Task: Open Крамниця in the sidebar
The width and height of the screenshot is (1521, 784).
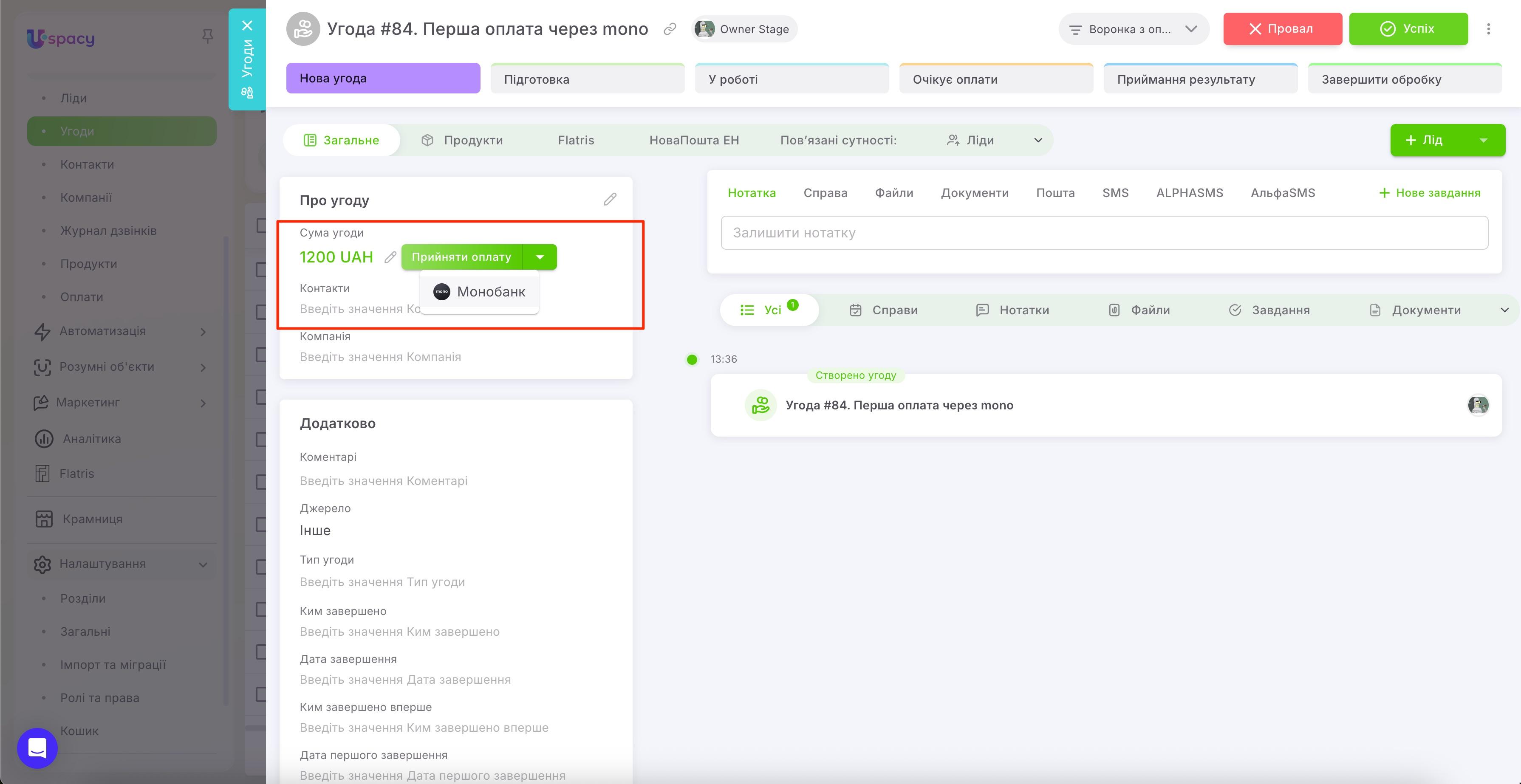Action: tap(92, 519)
